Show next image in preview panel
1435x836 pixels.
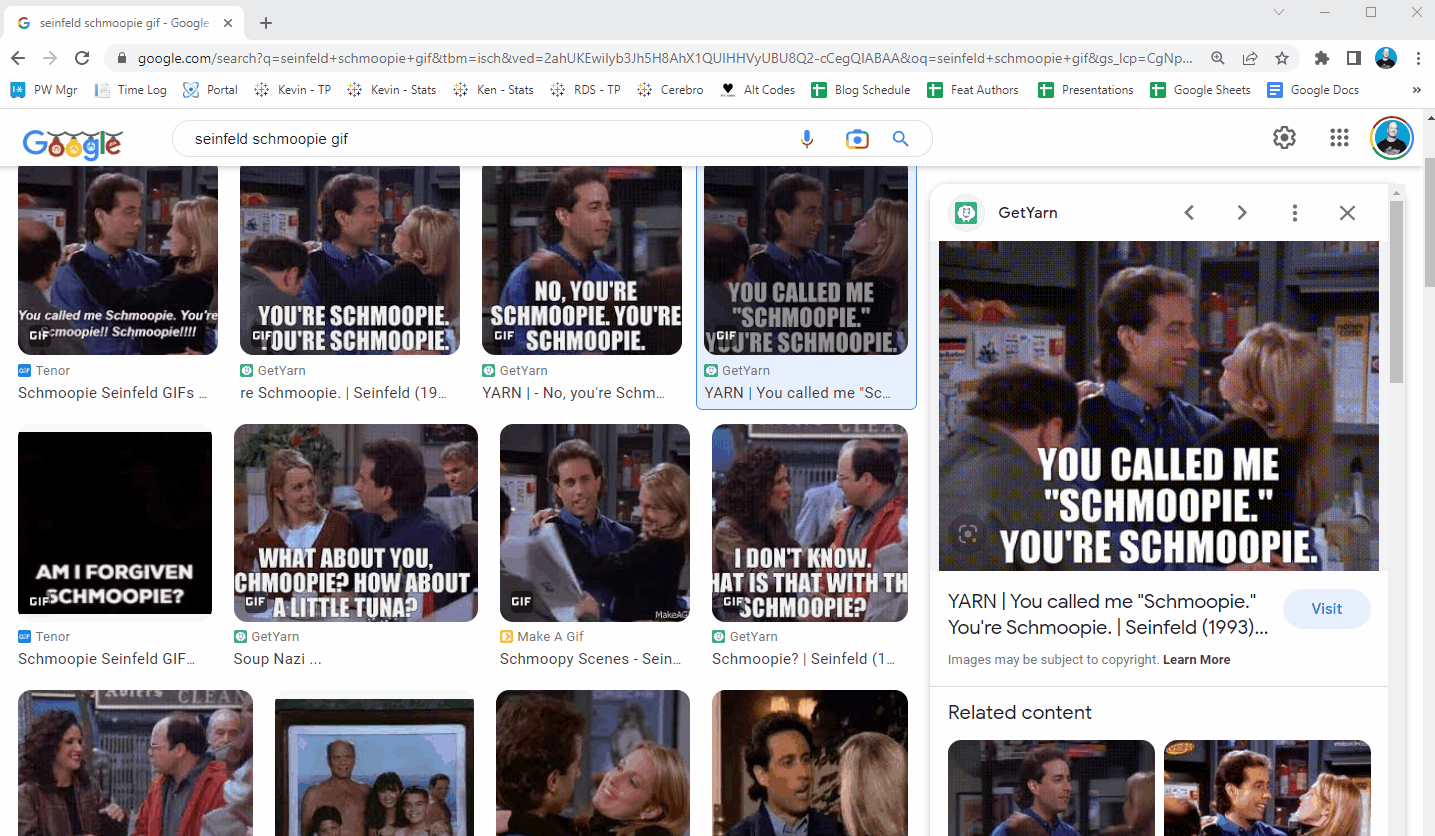pos(1242,212)
